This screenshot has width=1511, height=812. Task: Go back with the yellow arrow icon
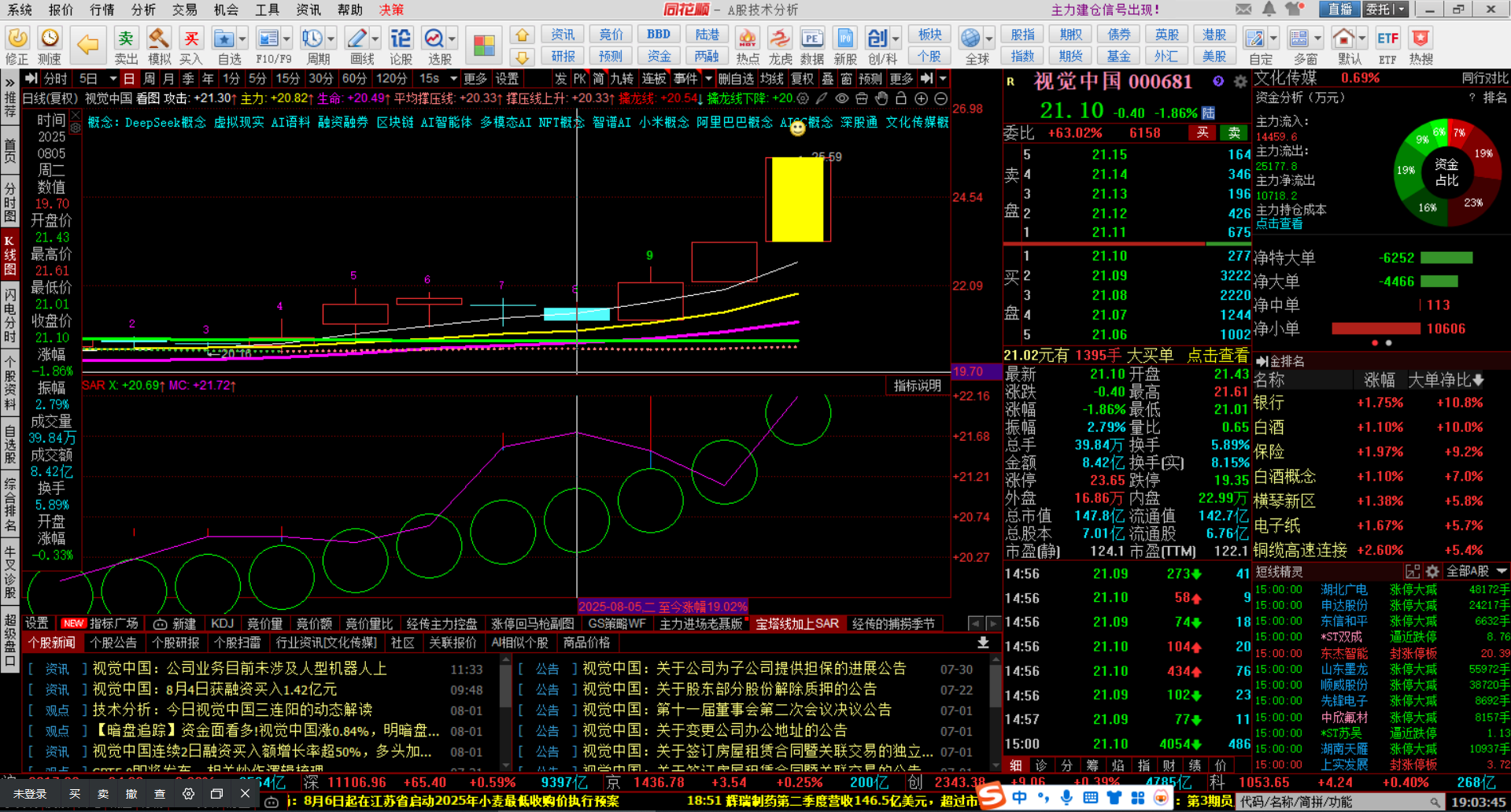(x=87, y=44)
